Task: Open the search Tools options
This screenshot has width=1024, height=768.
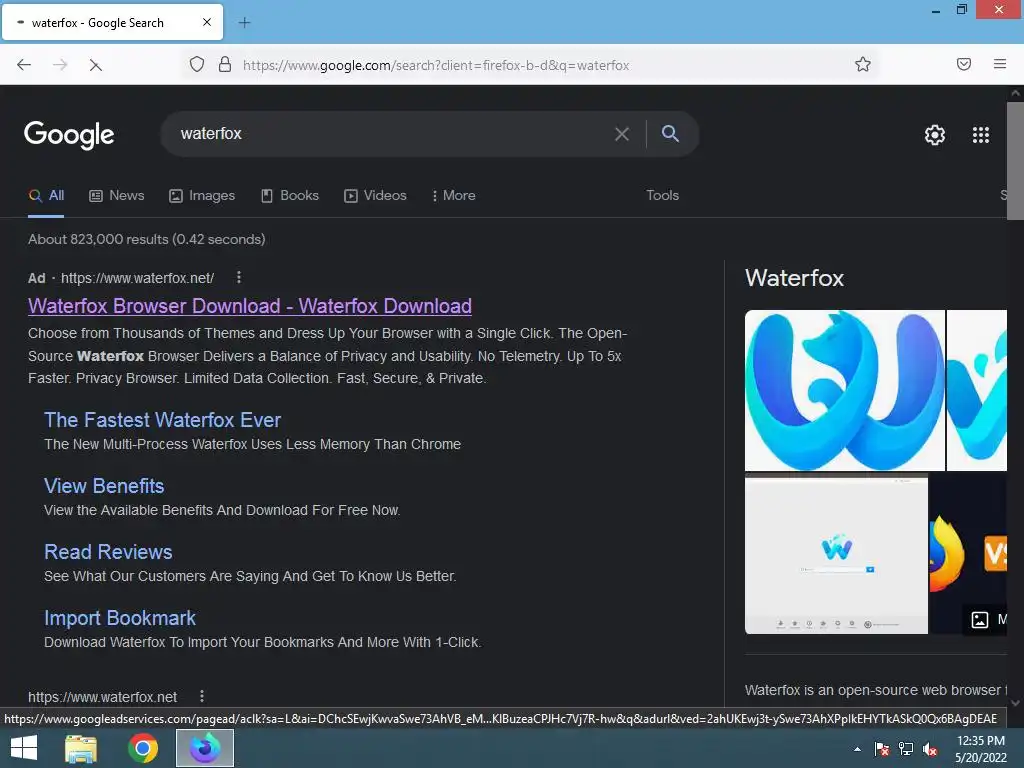Action: pyautogui.click(x=662, y=195)
